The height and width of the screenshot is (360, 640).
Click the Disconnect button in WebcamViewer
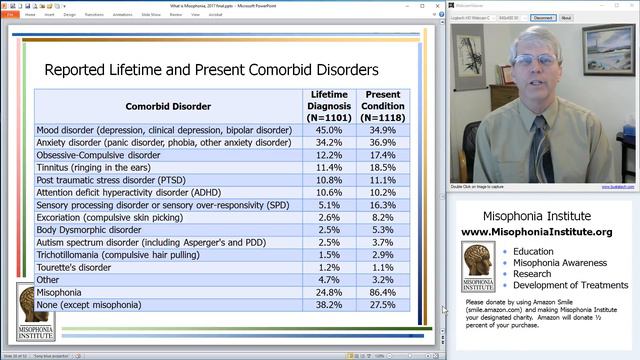click(543, 18)
